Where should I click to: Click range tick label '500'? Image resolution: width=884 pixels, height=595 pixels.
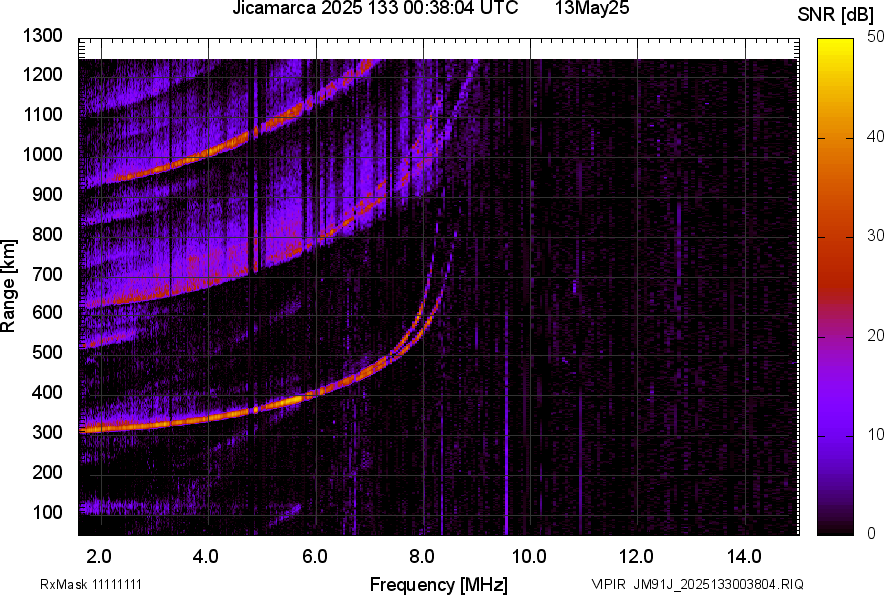47,352
